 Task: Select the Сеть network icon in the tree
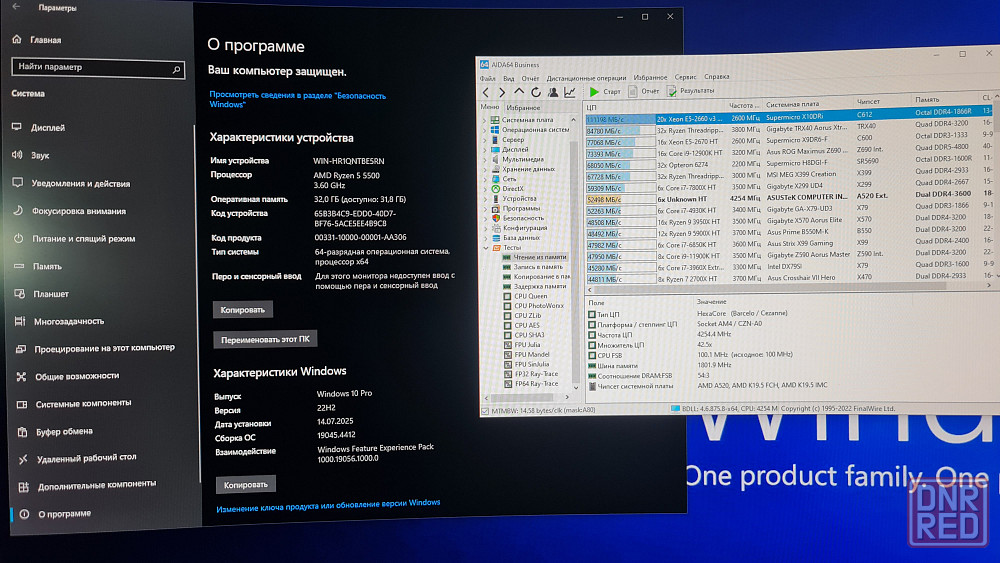pyautogui.click(x=496, y=179)
